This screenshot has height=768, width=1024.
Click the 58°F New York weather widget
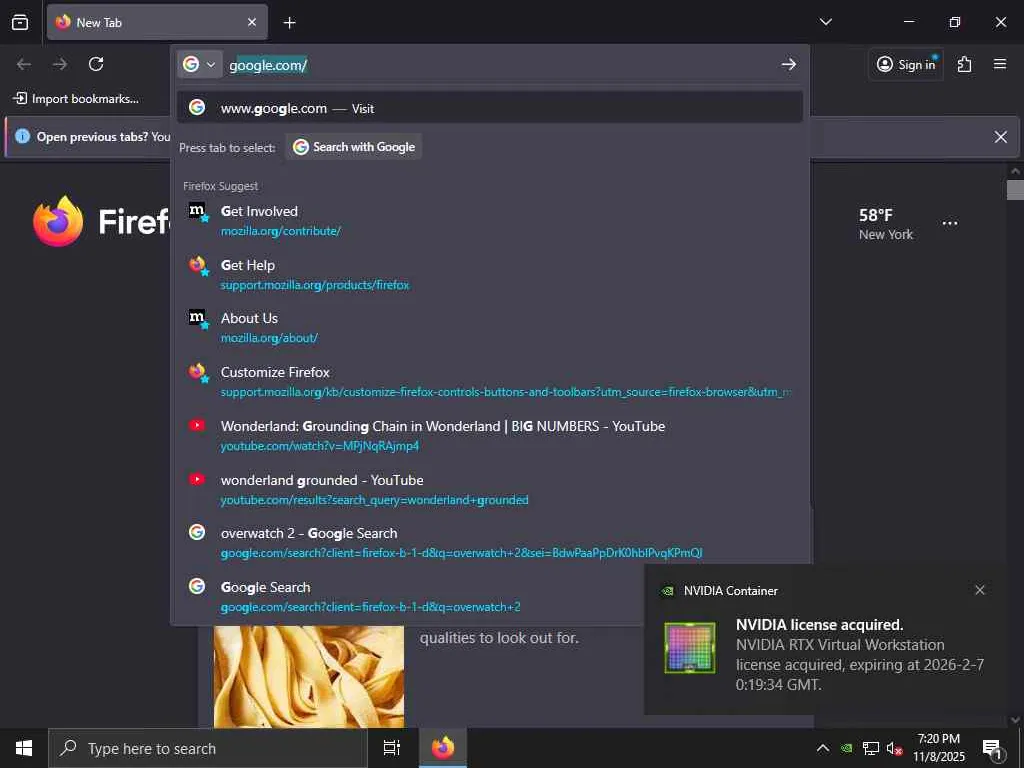tap(886, 224)
